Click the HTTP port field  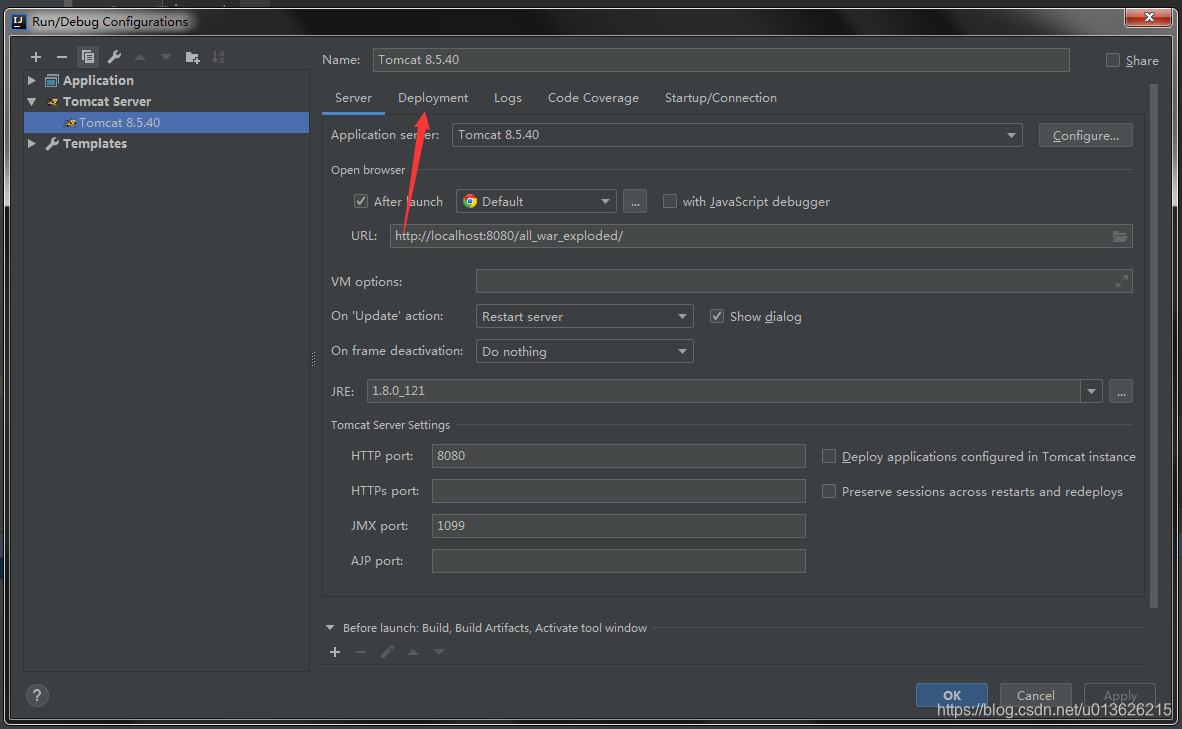618,456
